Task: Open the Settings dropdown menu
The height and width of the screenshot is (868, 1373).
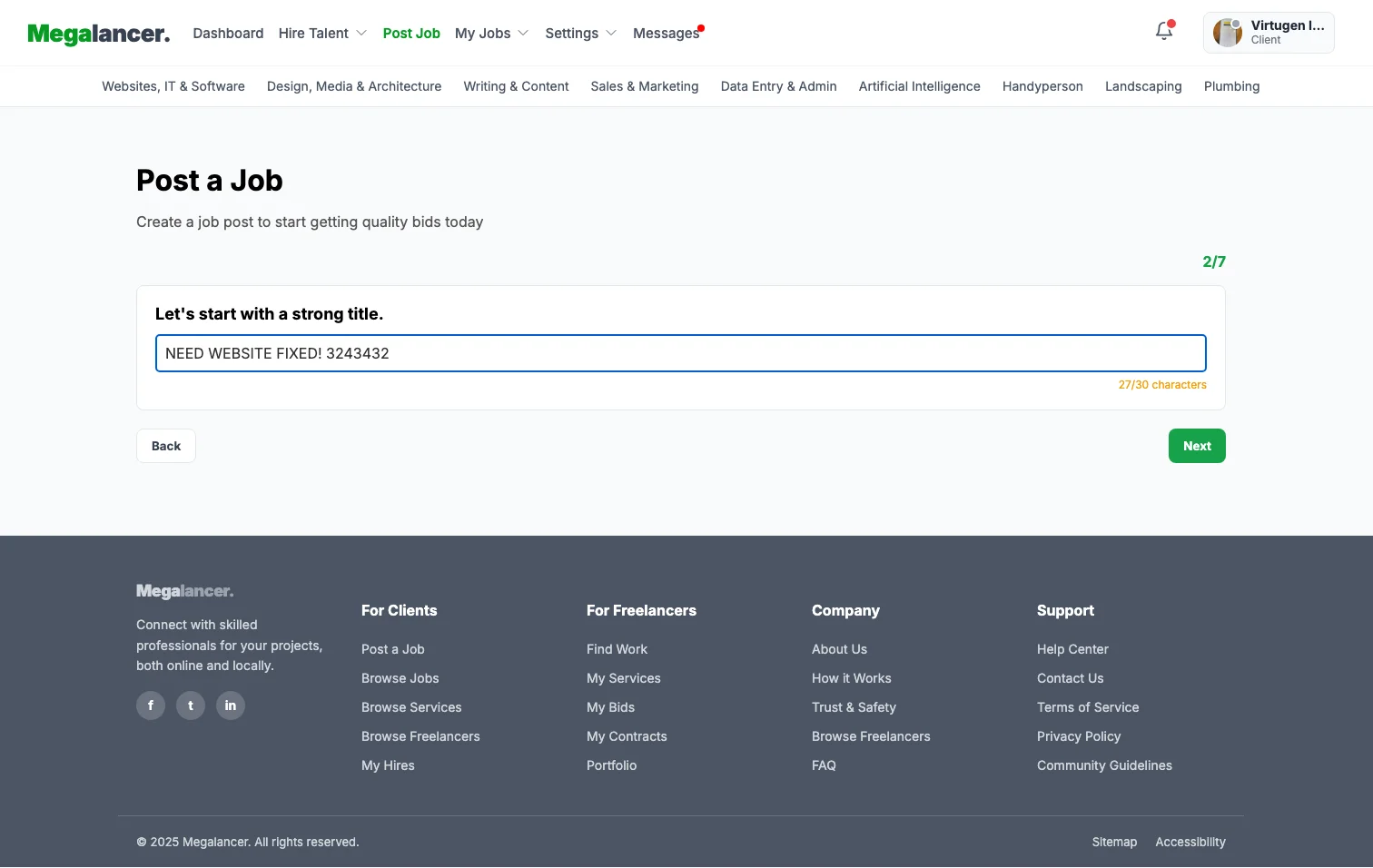Action: (x=580, y=34)
